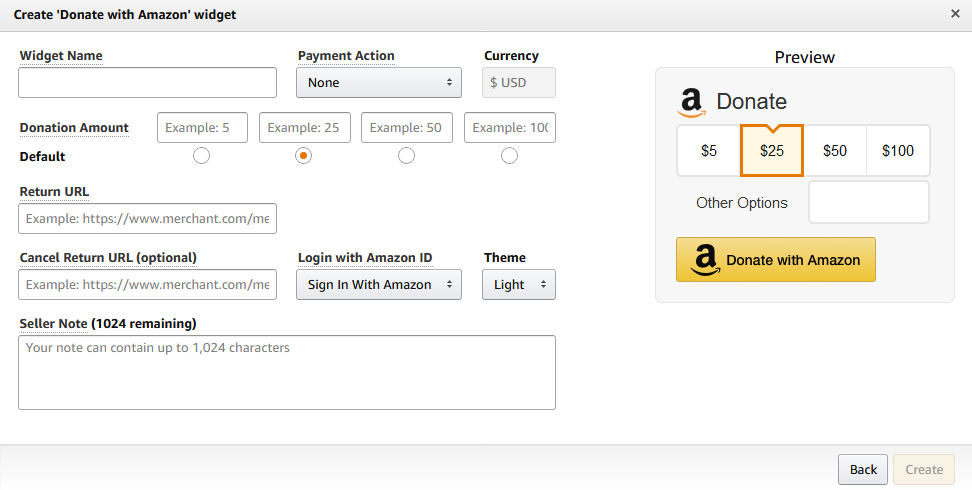
Task: Pick the $5 amount in the preview
Action: tap(708, 151)
